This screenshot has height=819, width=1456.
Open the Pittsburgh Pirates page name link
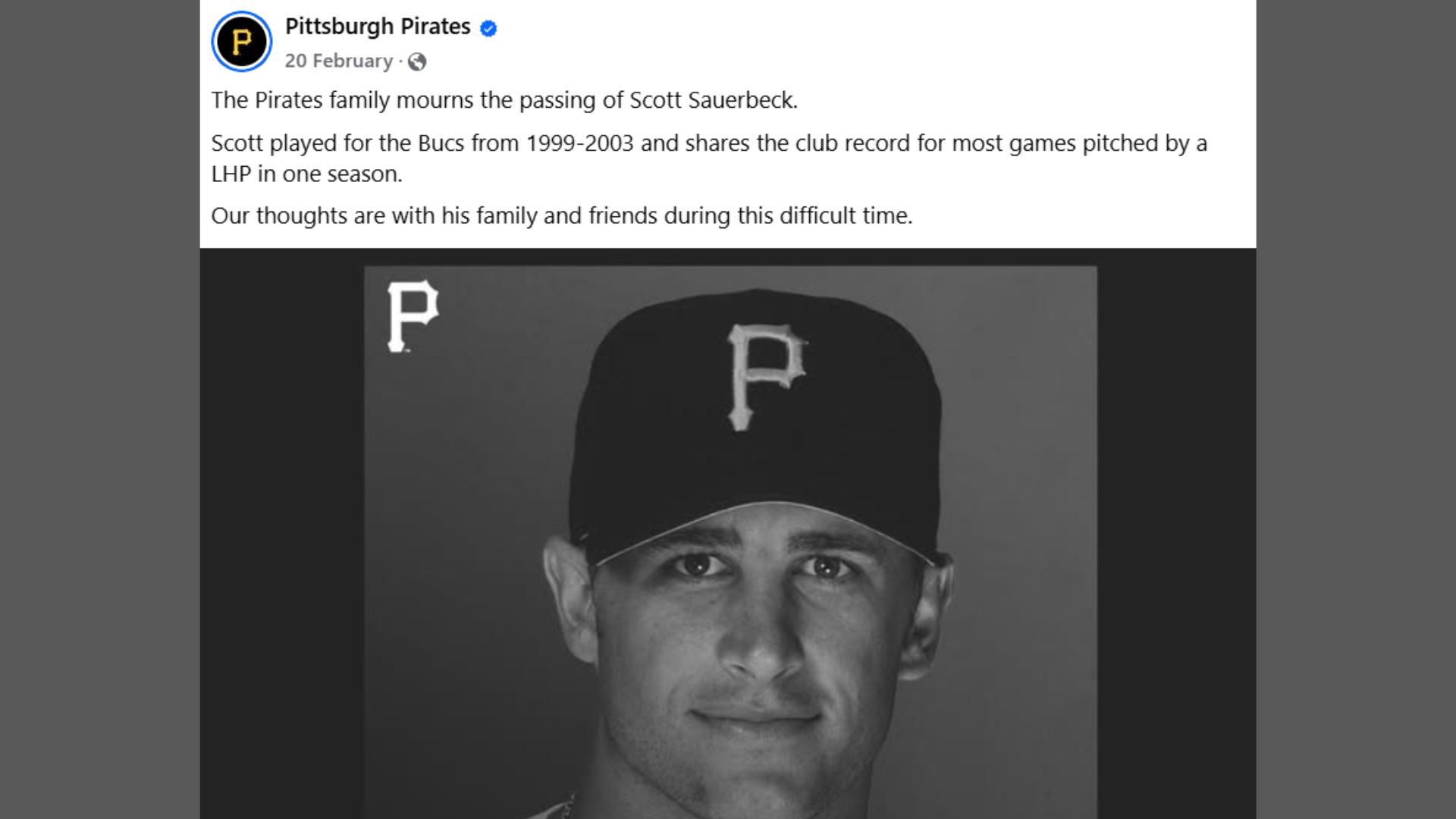378,27
